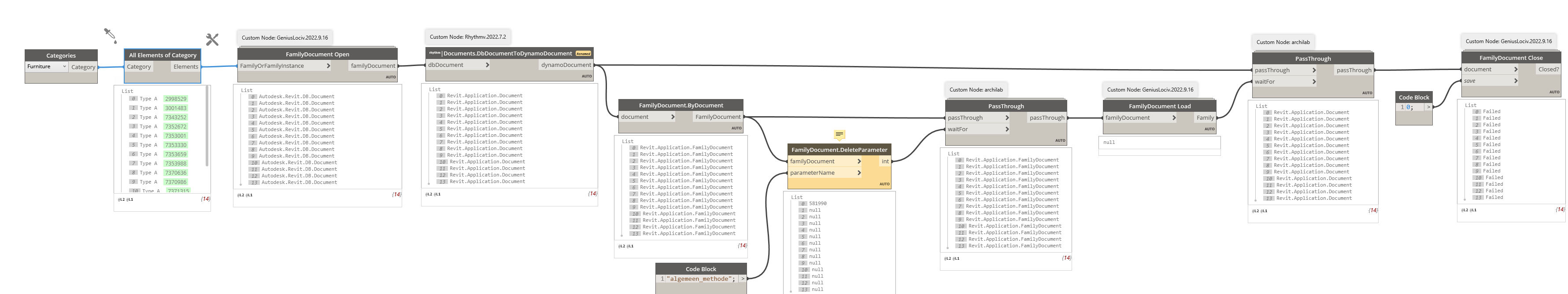Click the Closed? output port
1568x294 pixels.
coord(1548,70)
